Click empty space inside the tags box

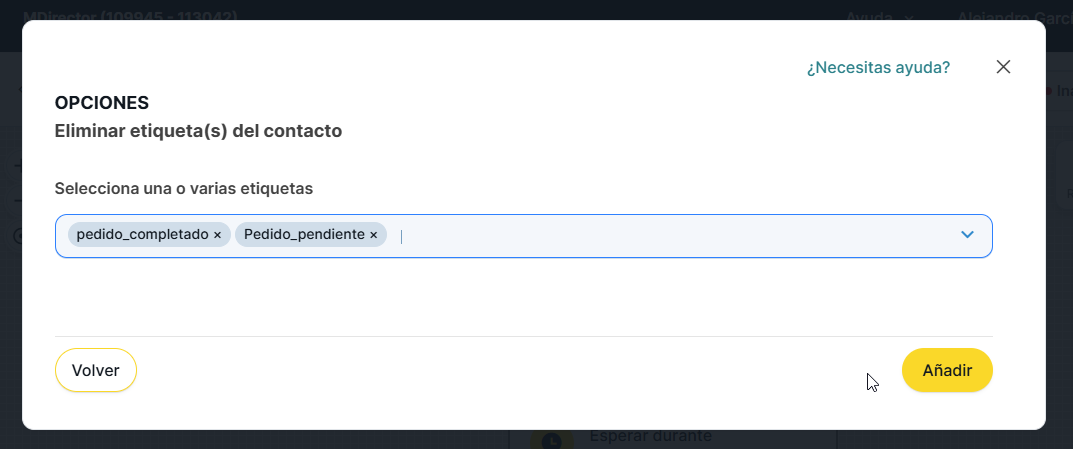[x=680, y=236]
